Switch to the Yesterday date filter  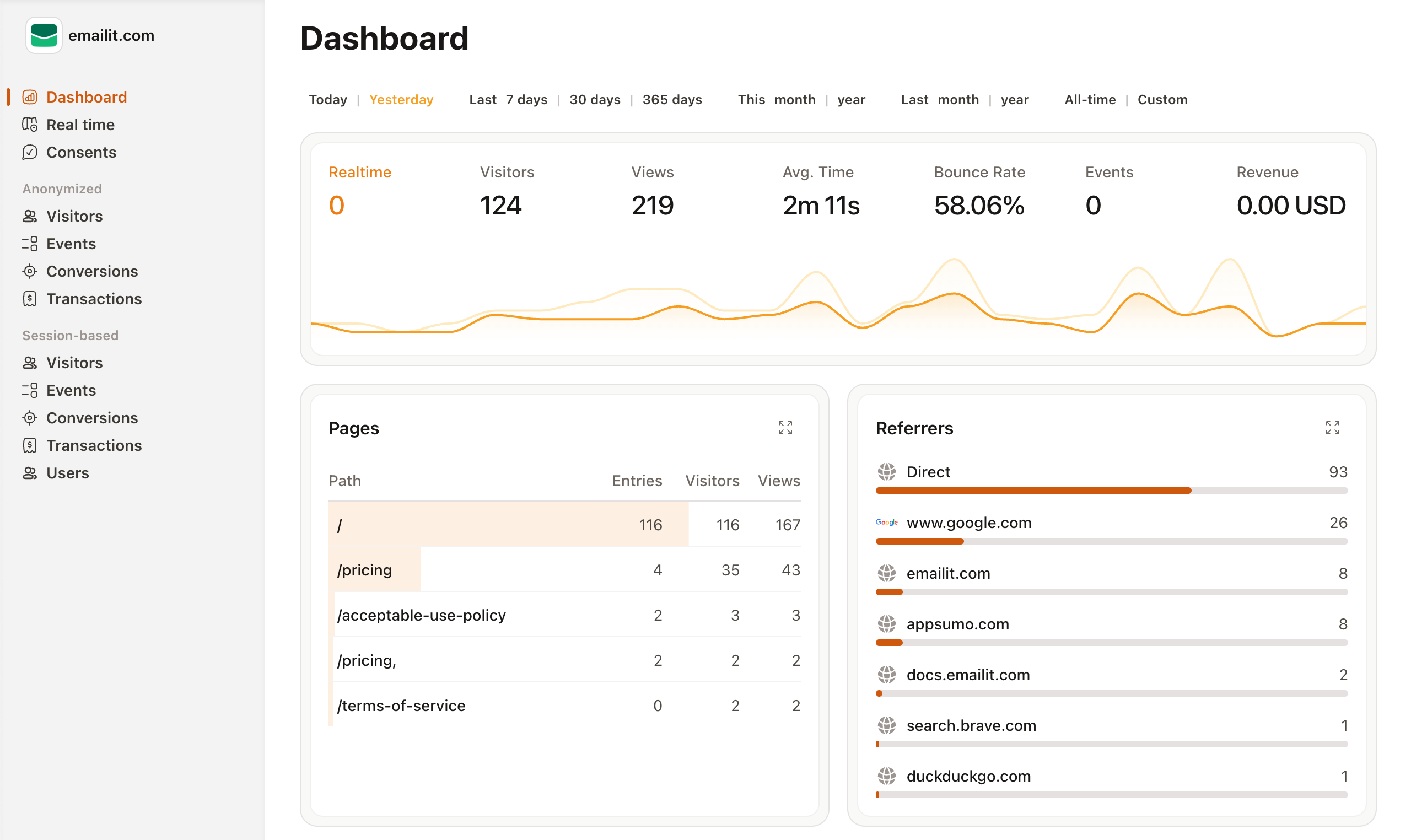click(x=401, y=99)
